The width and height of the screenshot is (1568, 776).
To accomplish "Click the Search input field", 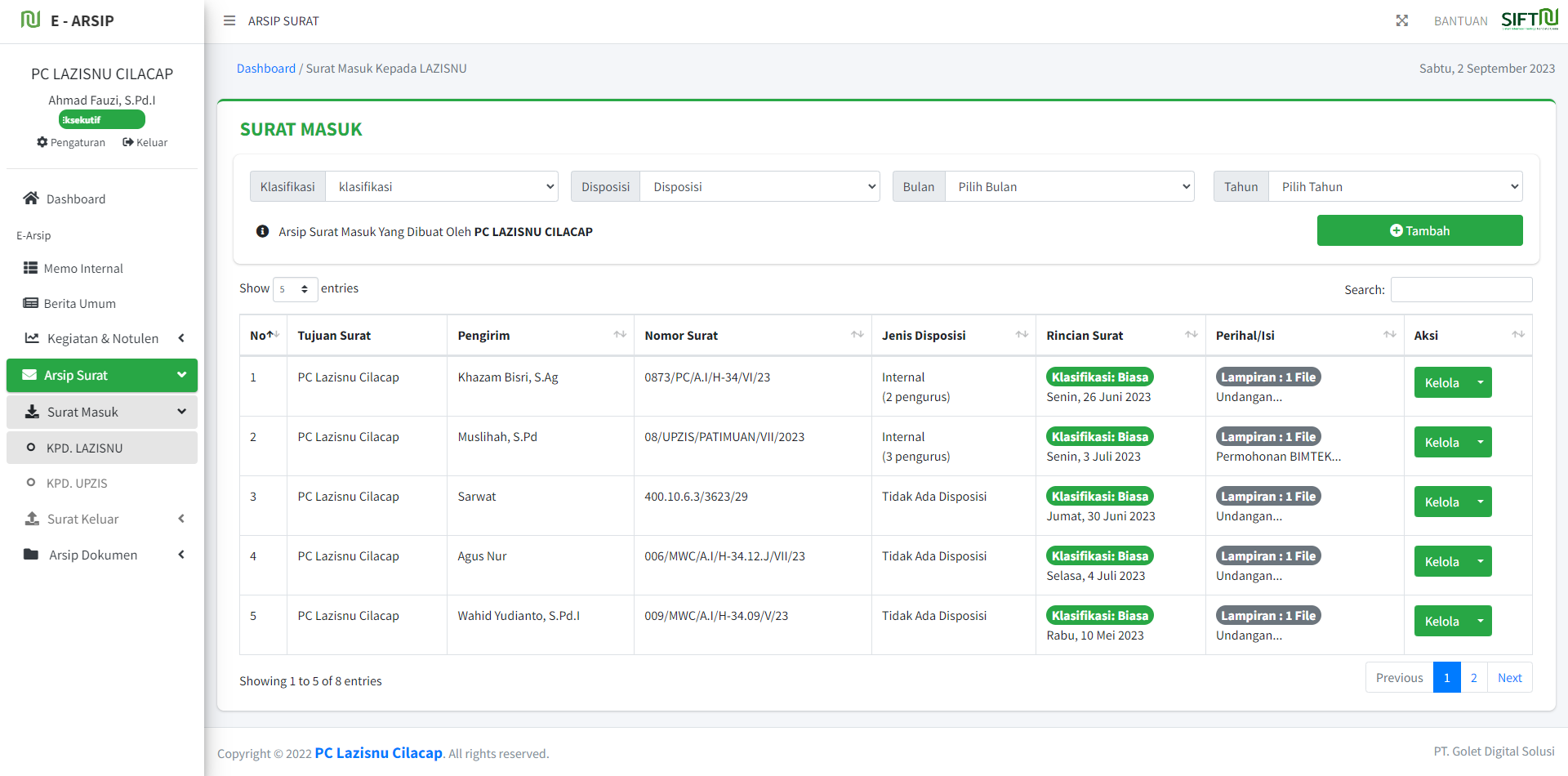I will (x=1461, y=289).
